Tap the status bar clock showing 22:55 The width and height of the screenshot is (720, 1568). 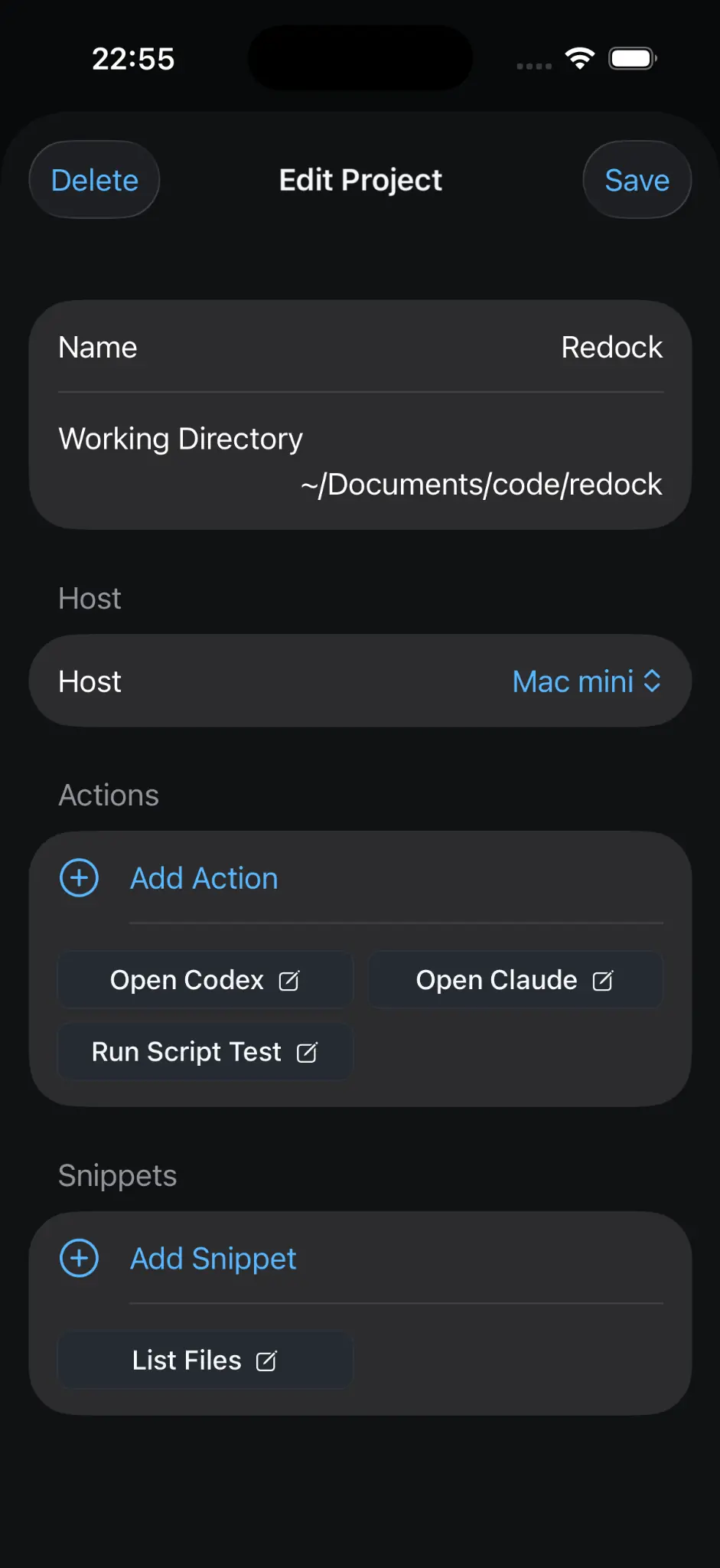coord(133,59)
